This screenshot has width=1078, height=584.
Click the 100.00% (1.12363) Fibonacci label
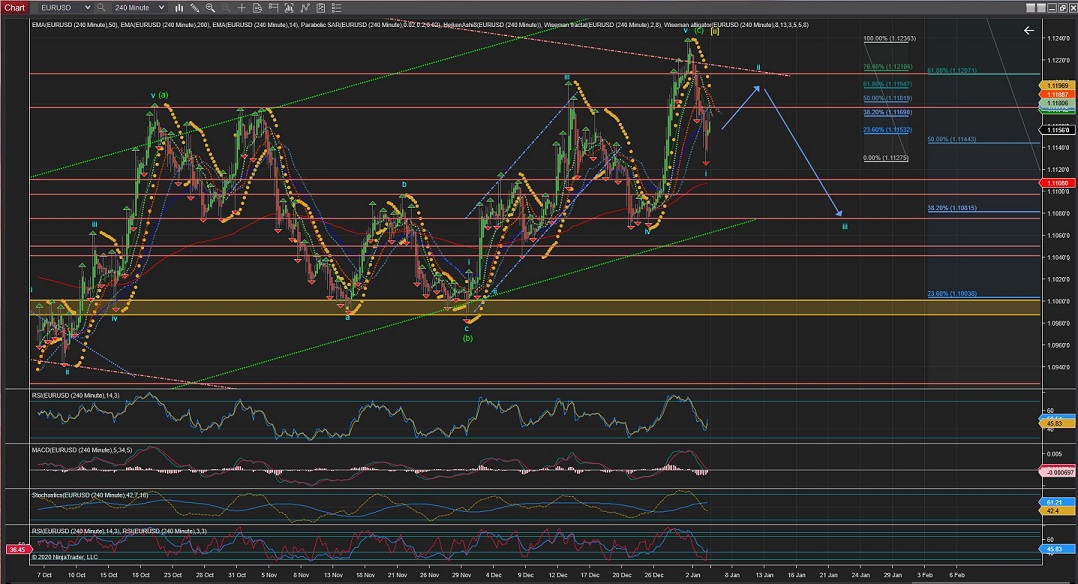coord(889,38)
